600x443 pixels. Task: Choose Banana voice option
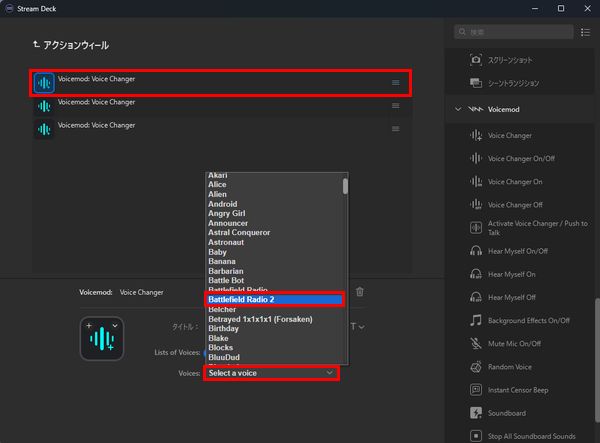coord(222,261)
